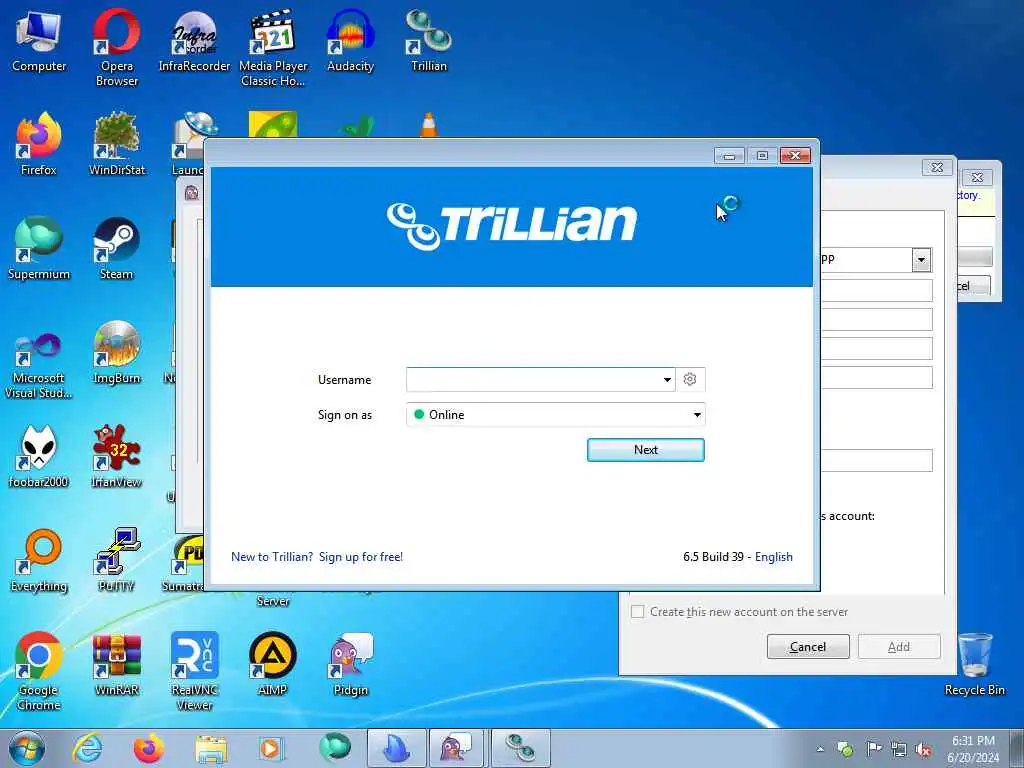Select the Computer desktop icon
1024x768 pixels.
39,40
